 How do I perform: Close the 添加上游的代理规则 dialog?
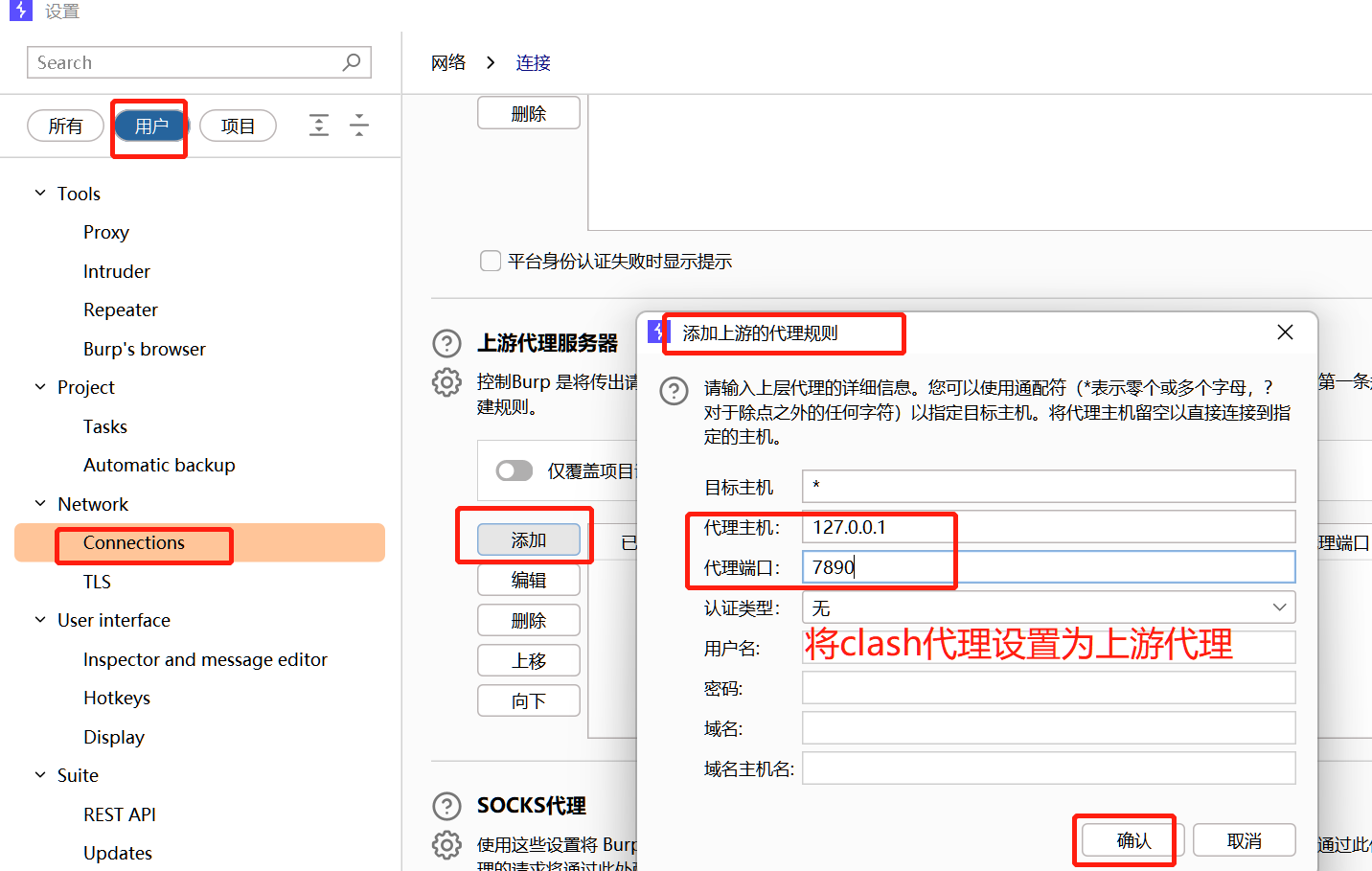1285,332
